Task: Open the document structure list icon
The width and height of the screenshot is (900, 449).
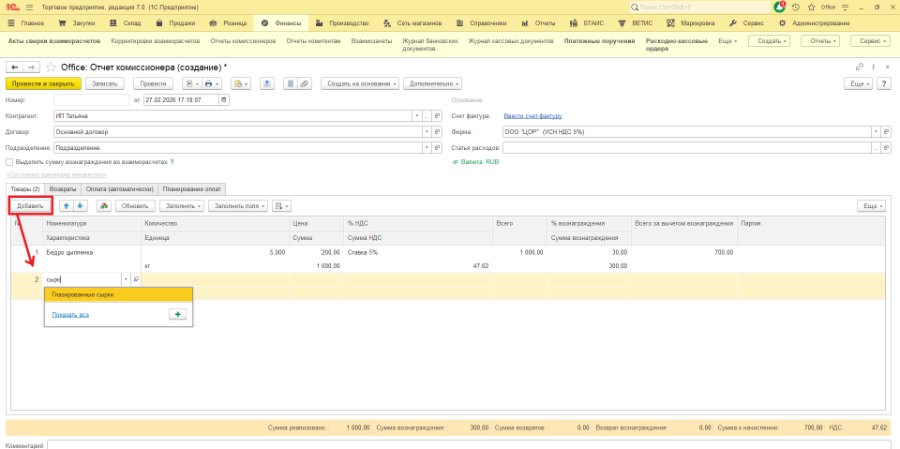Action: click(290, 84)
